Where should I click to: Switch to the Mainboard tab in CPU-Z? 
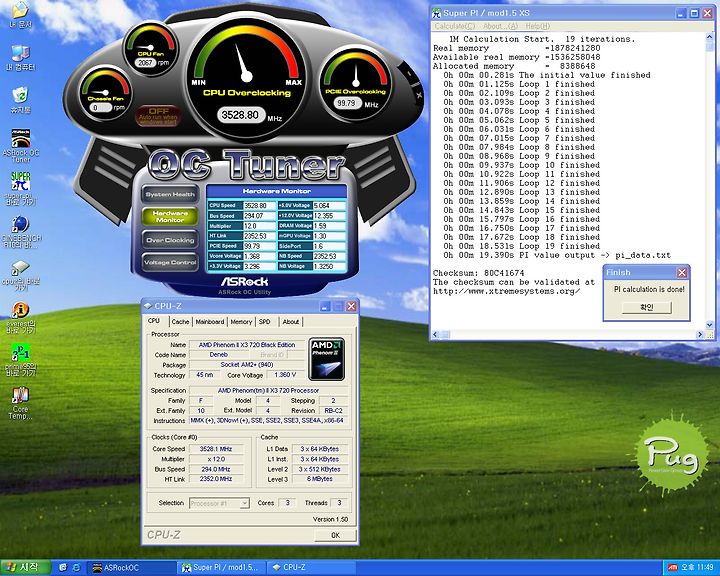coord(210,322)
